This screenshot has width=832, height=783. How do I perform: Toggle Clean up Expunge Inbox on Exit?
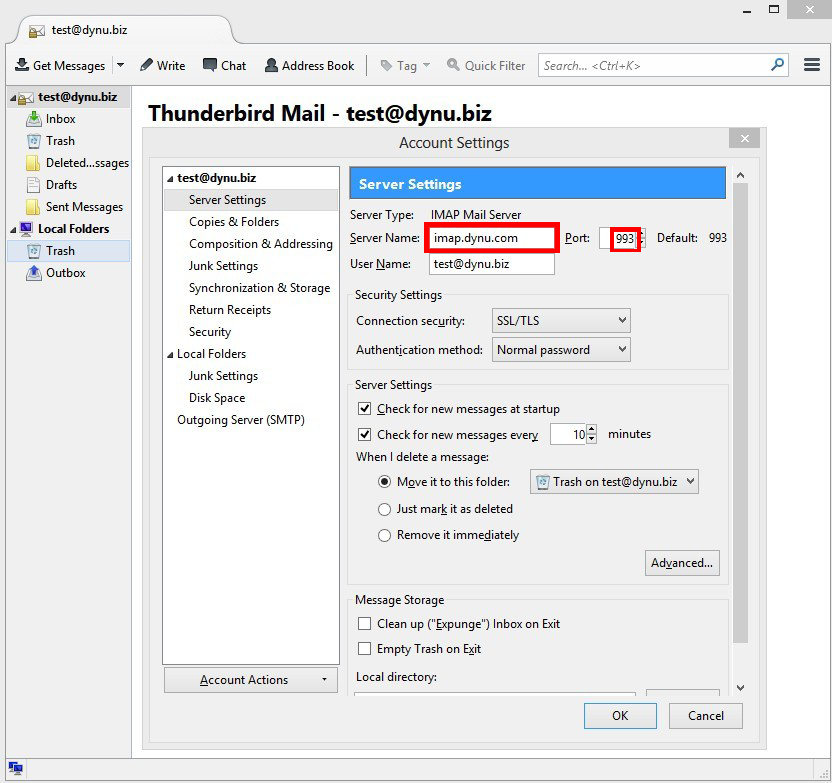point(365,623)
